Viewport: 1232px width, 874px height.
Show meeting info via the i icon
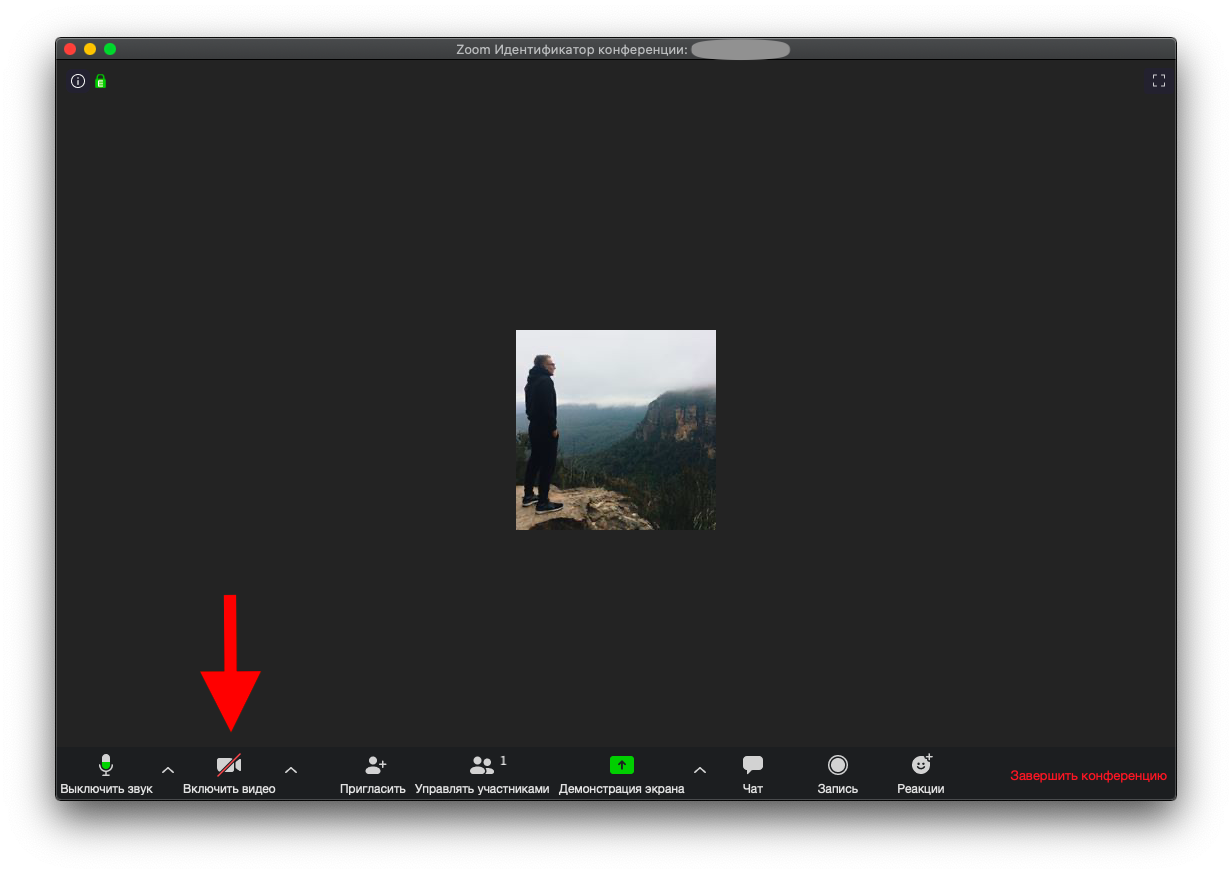pyautogui.click(x=78, y=81)
